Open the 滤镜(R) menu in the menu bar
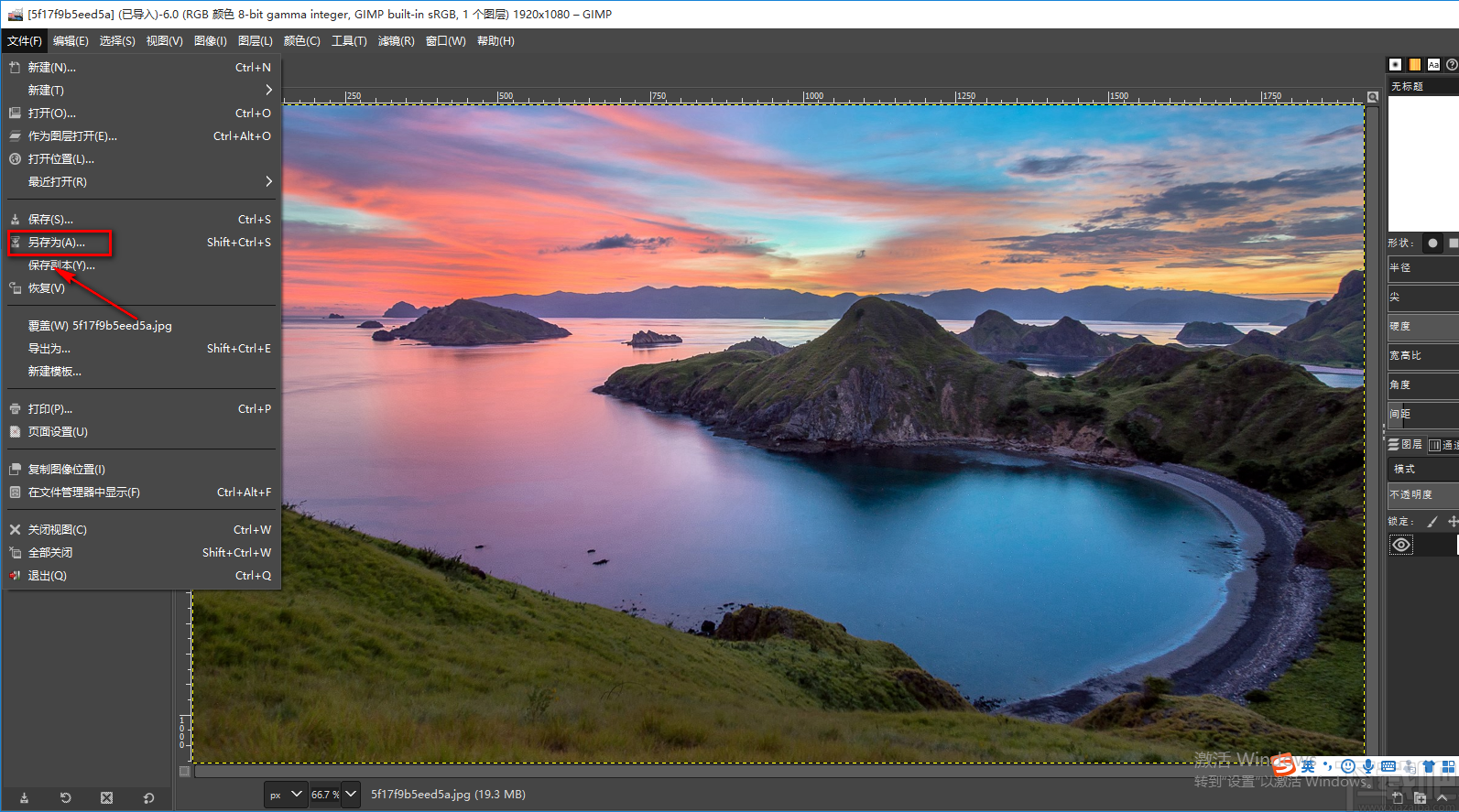This screenshot has width=1459, height=812. (396, 41)
